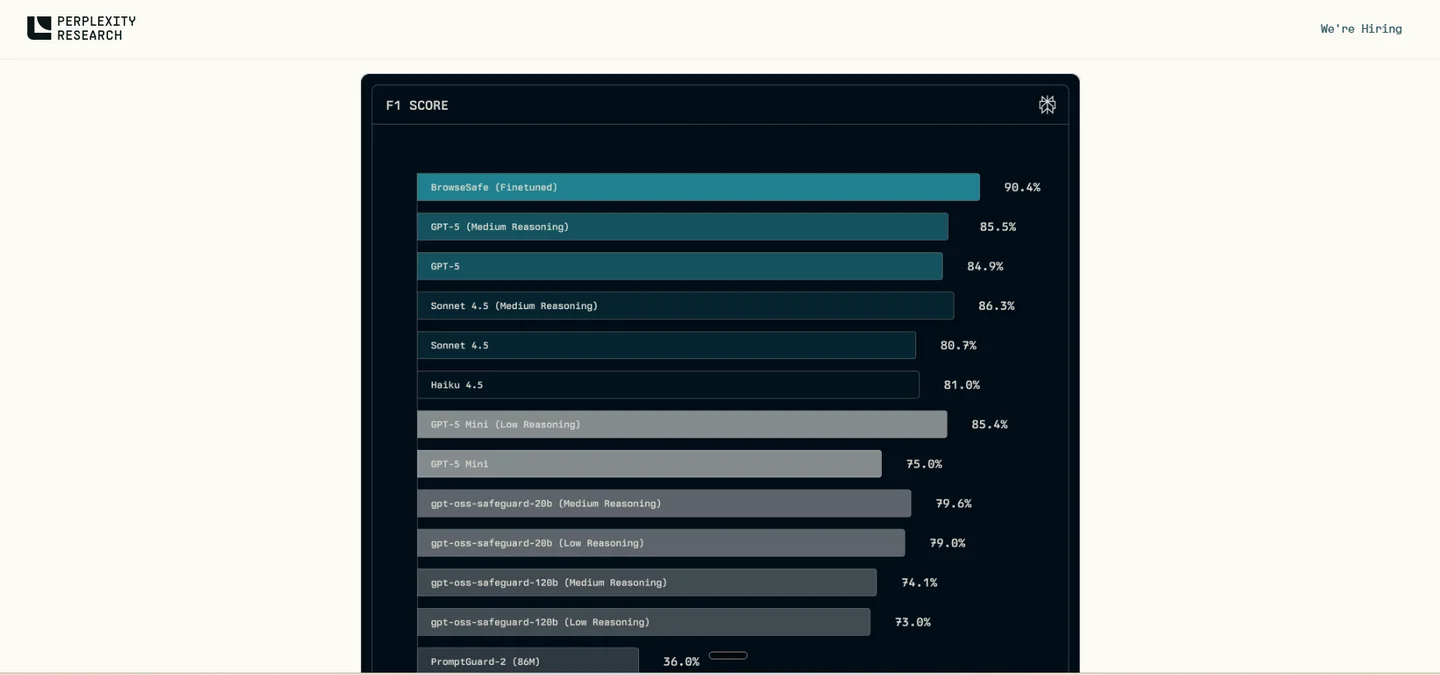The width and height of the screenshot is (1440, 675).
Task: Select the GPT-5 Mini (Low Reasoning) bar
Action: (x=682, y=424)
